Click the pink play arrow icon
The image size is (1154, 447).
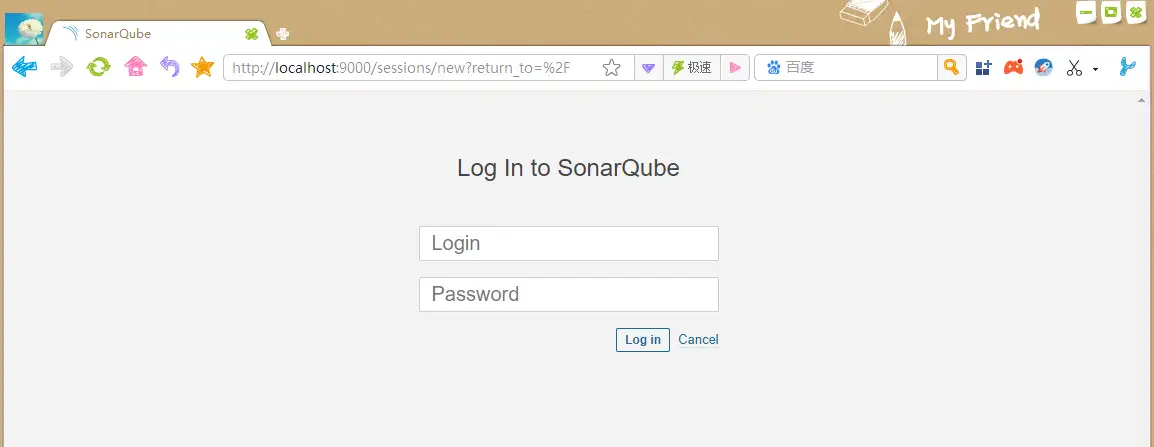(734, 68)
